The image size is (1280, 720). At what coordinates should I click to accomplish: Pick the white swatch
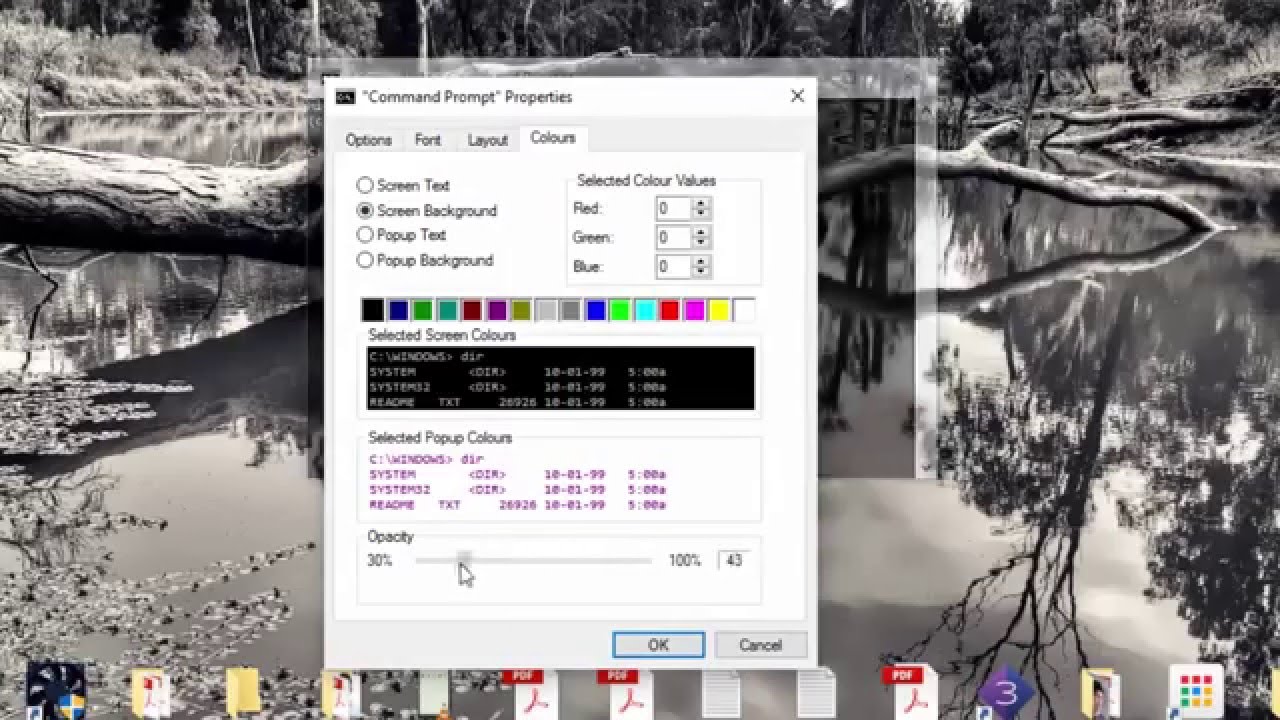(x=744, y=310)
